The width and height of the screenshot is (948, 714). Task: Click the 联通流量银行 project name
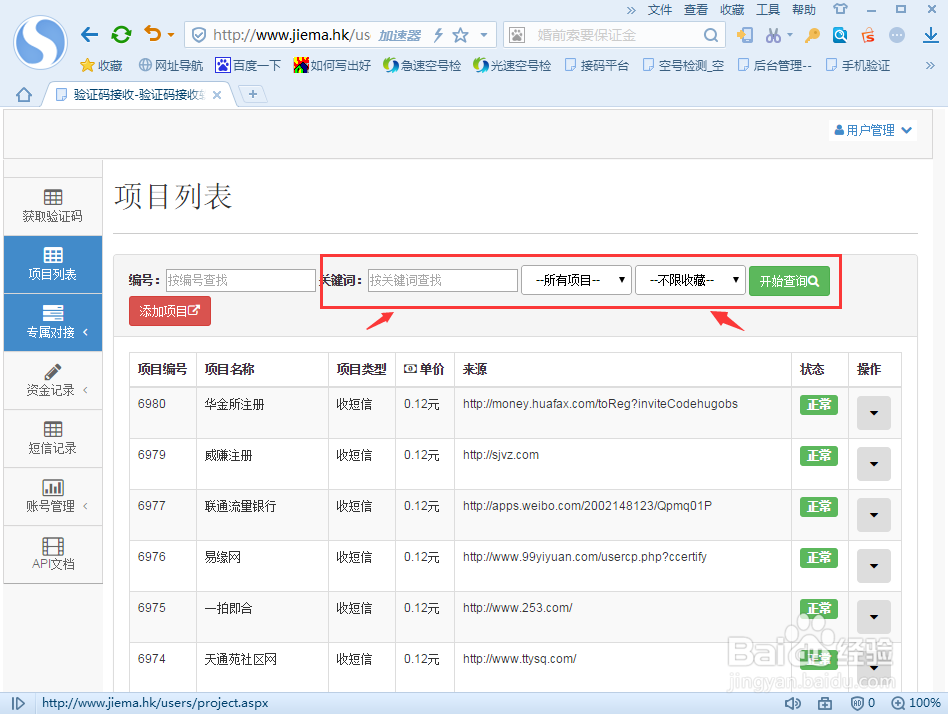coord(241,506)
